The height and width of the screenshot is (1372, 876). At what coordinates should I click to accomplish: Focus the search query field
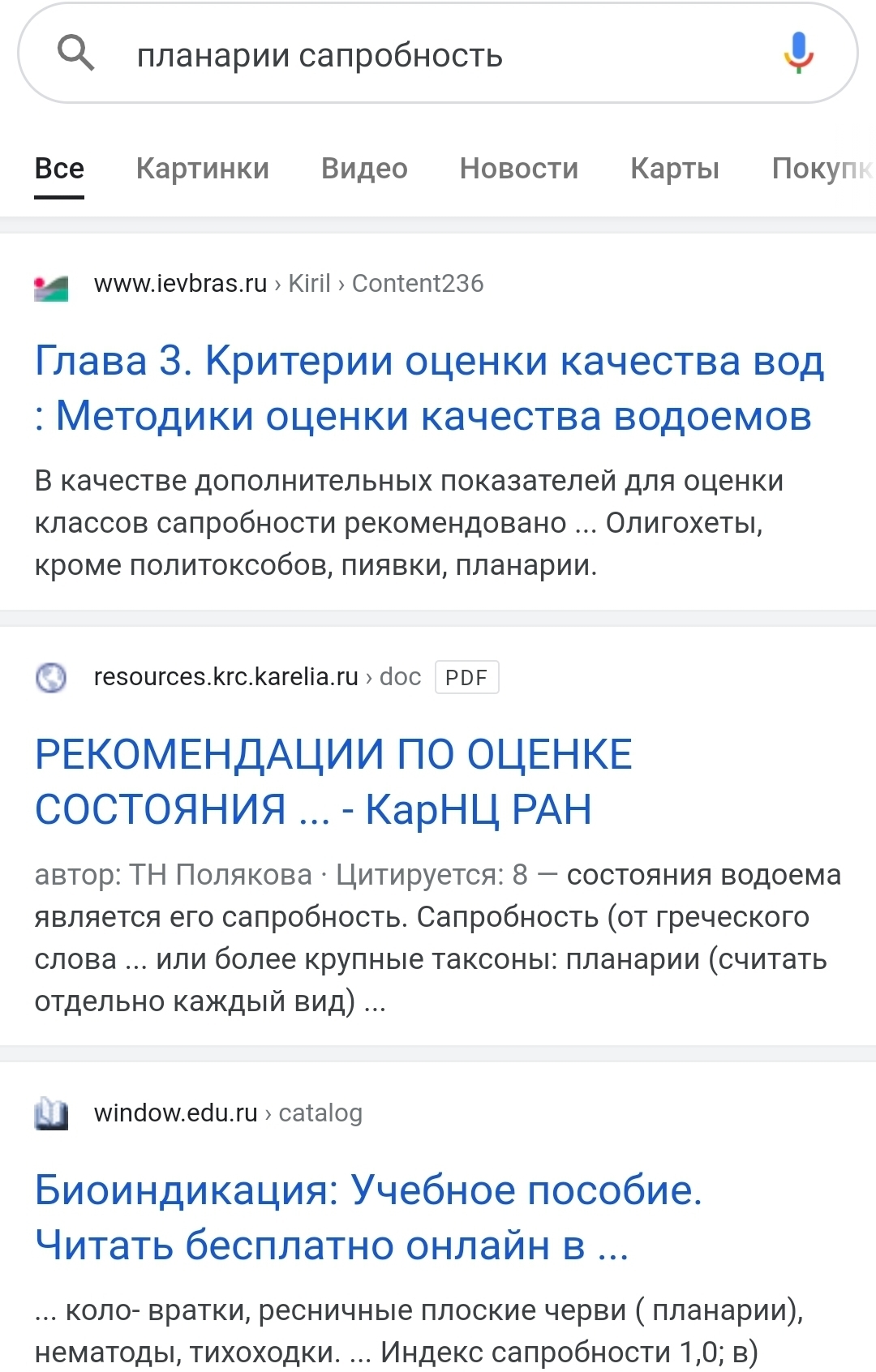[x=438, y=55]
